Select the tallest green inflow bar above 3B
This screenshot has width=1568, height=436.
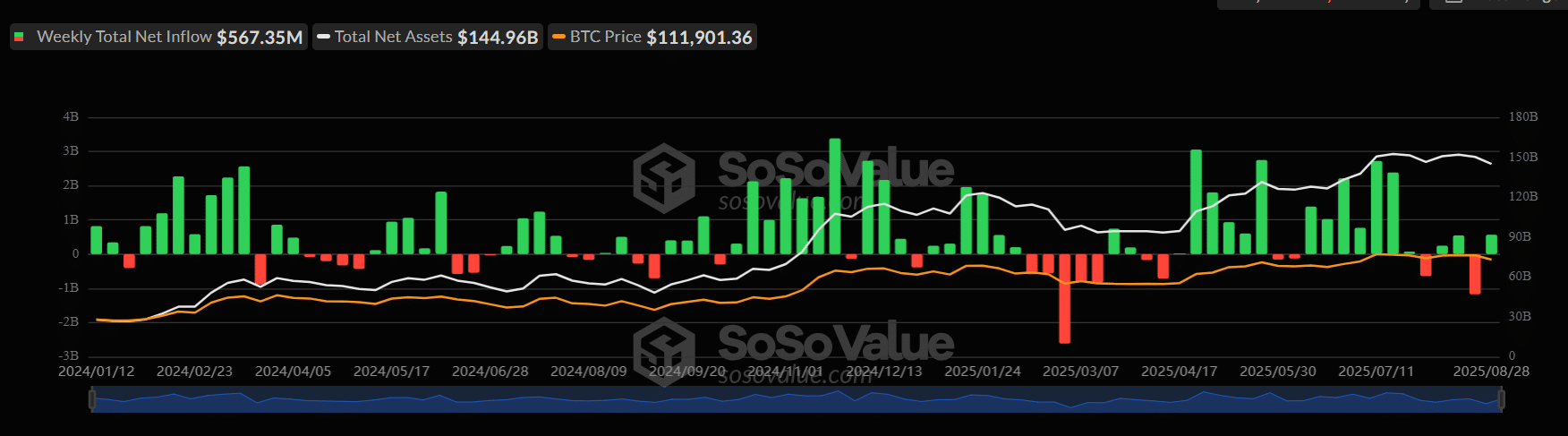click(x=835, y=197)
